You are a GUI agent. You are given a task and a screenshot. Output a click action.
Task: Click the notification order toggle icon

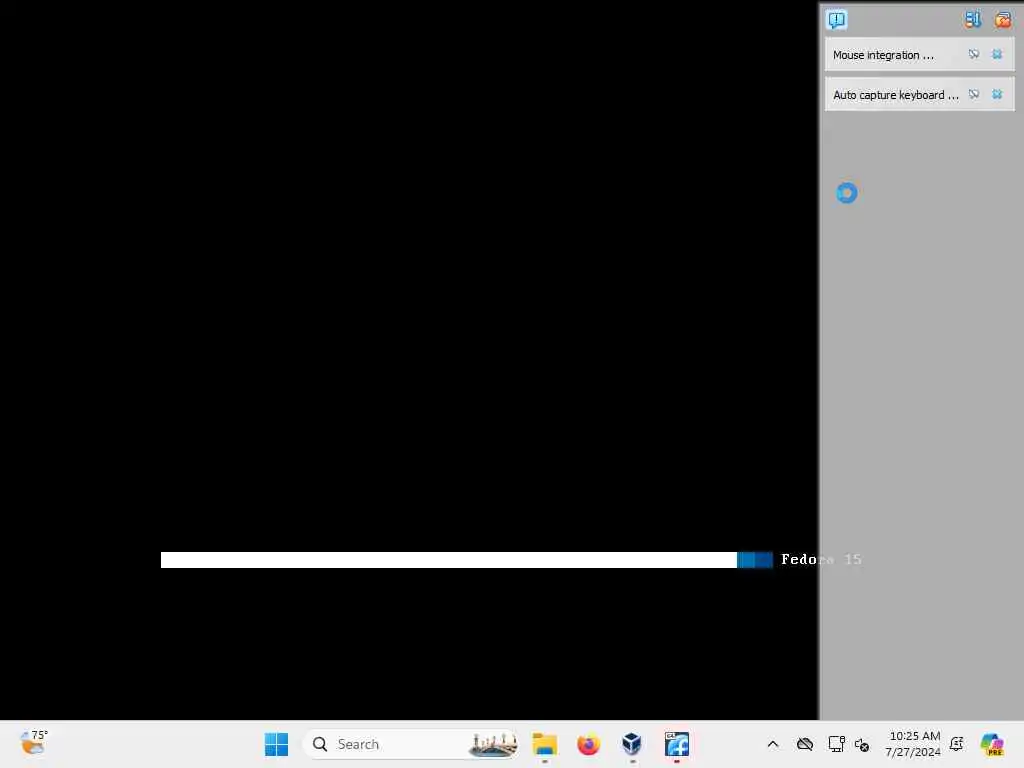click(x=973, y=20)
